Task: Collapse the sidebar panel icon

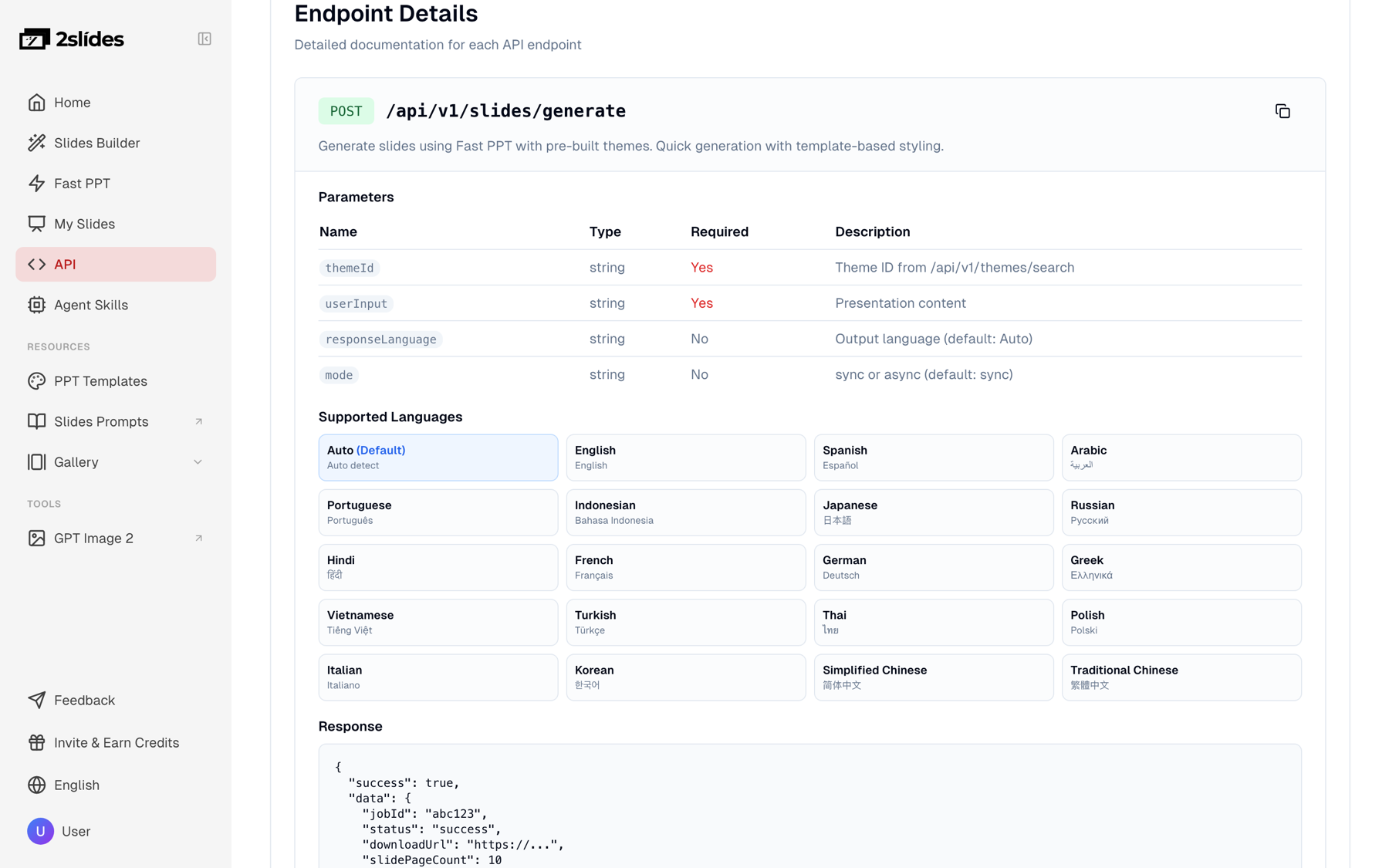Action: click(204, 39)
